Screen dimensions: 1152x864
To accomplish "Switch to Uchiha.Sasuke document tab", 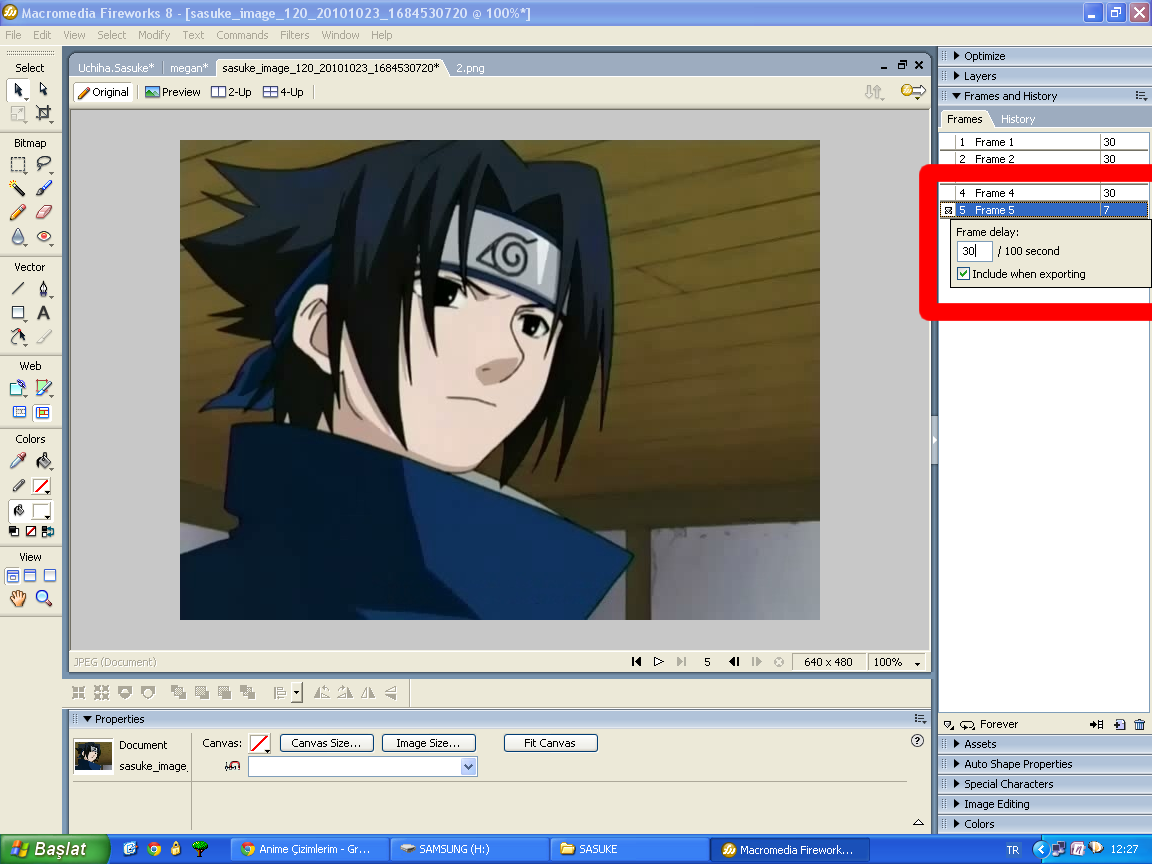I will (x=116, y=68).
